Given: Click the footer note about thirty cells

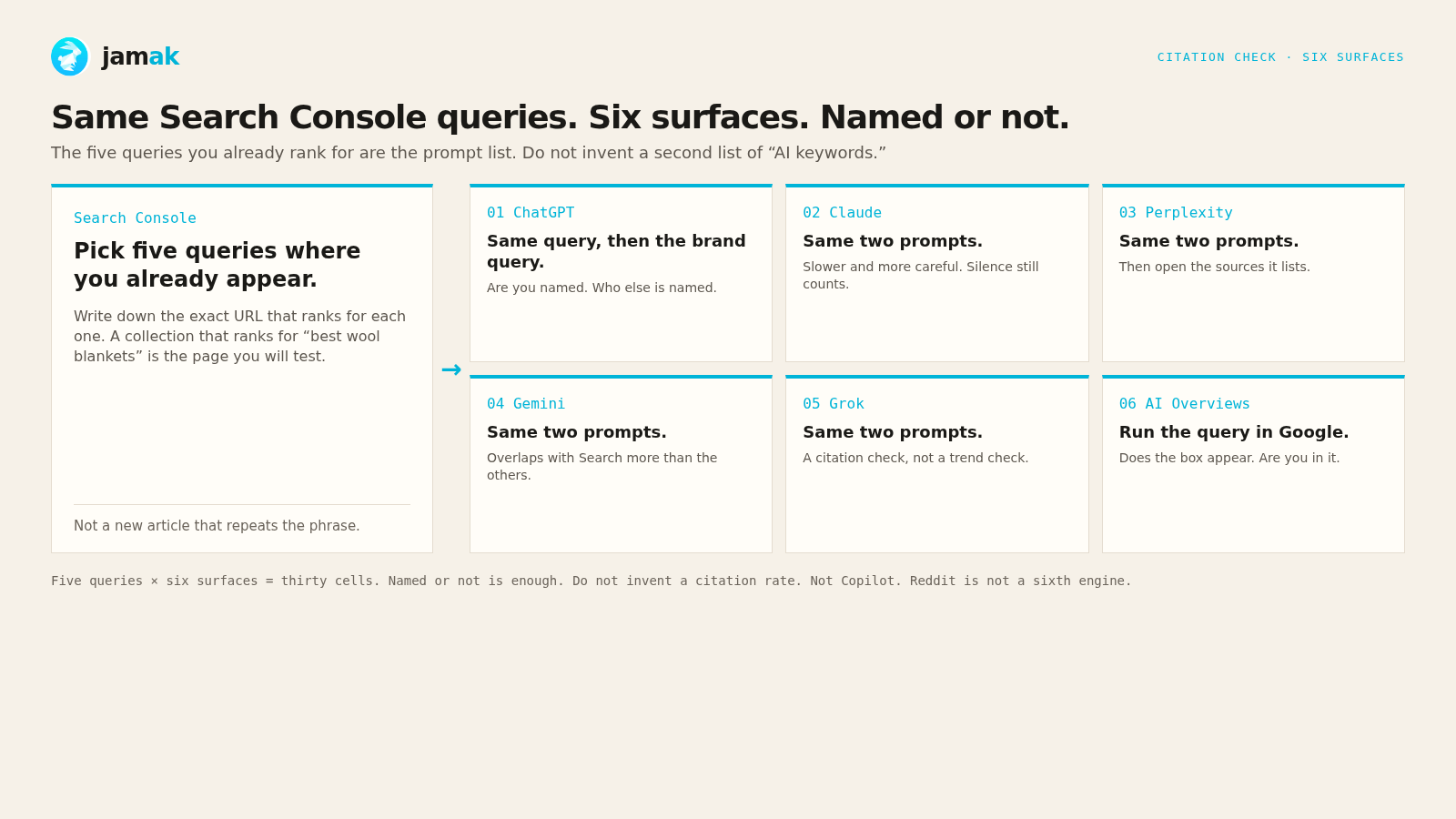Looking at the screenshot, I should 591,581.
